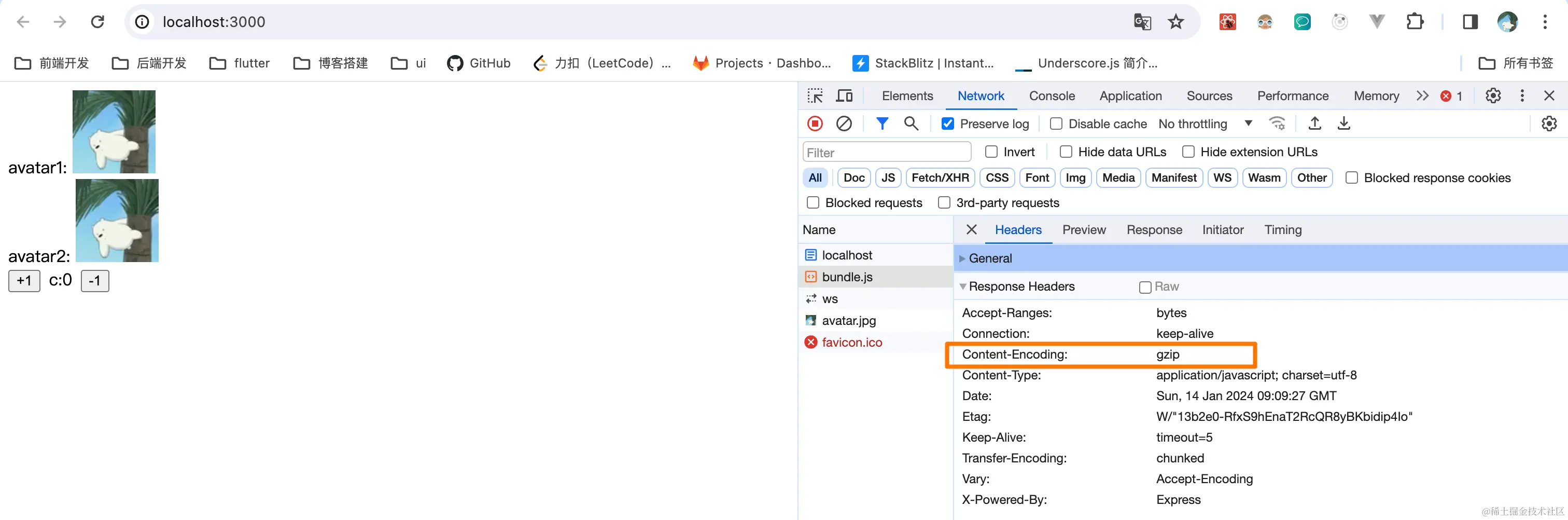Open the Sources tab
The width and height of the screenshot is (1568, 520).
tap(1209, 95)
